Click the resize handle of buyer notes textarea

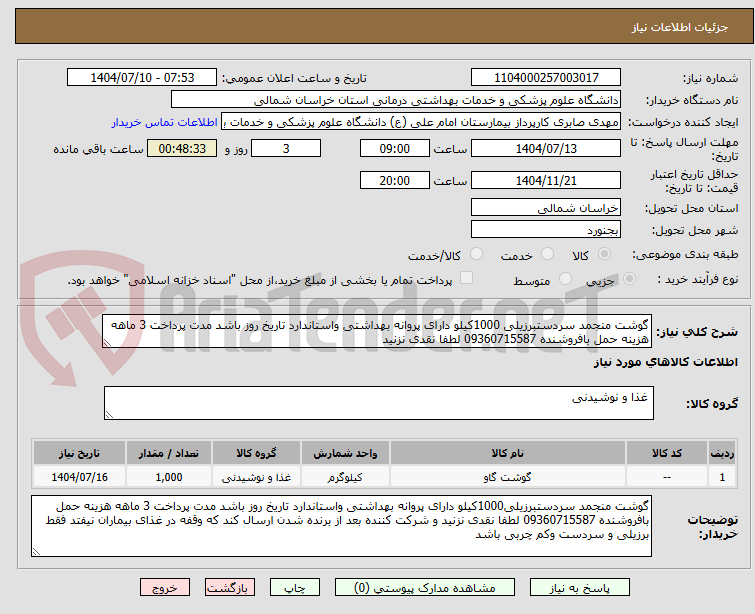coord(36,552)
